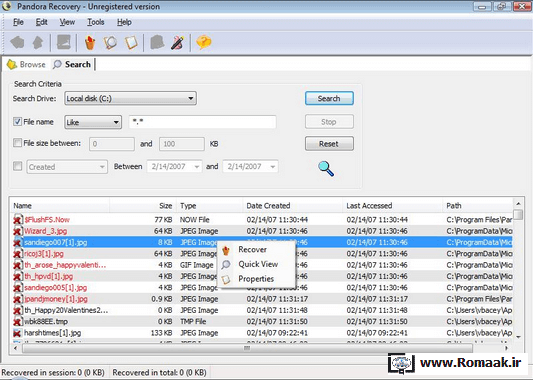Open the File menu
533x380 pixels.
[18, 22]
